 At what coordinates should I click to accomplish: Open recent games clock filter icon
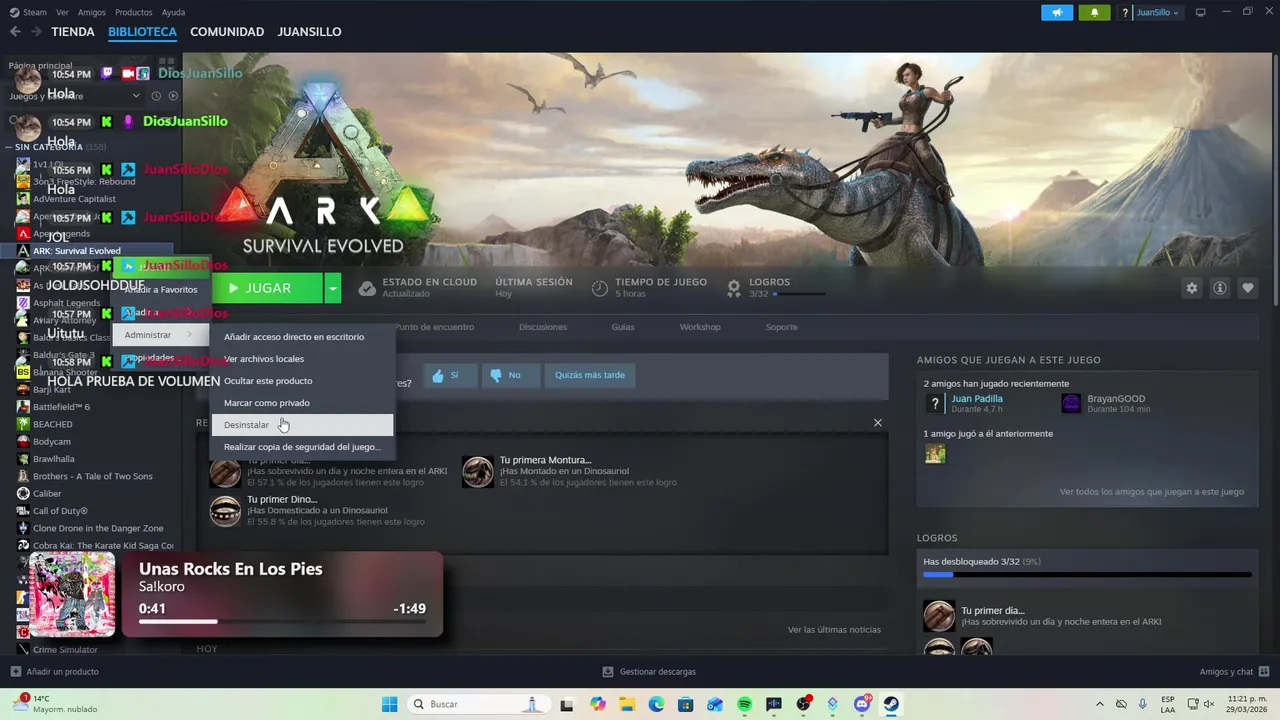pyautogui.click(x=156, y=96)
